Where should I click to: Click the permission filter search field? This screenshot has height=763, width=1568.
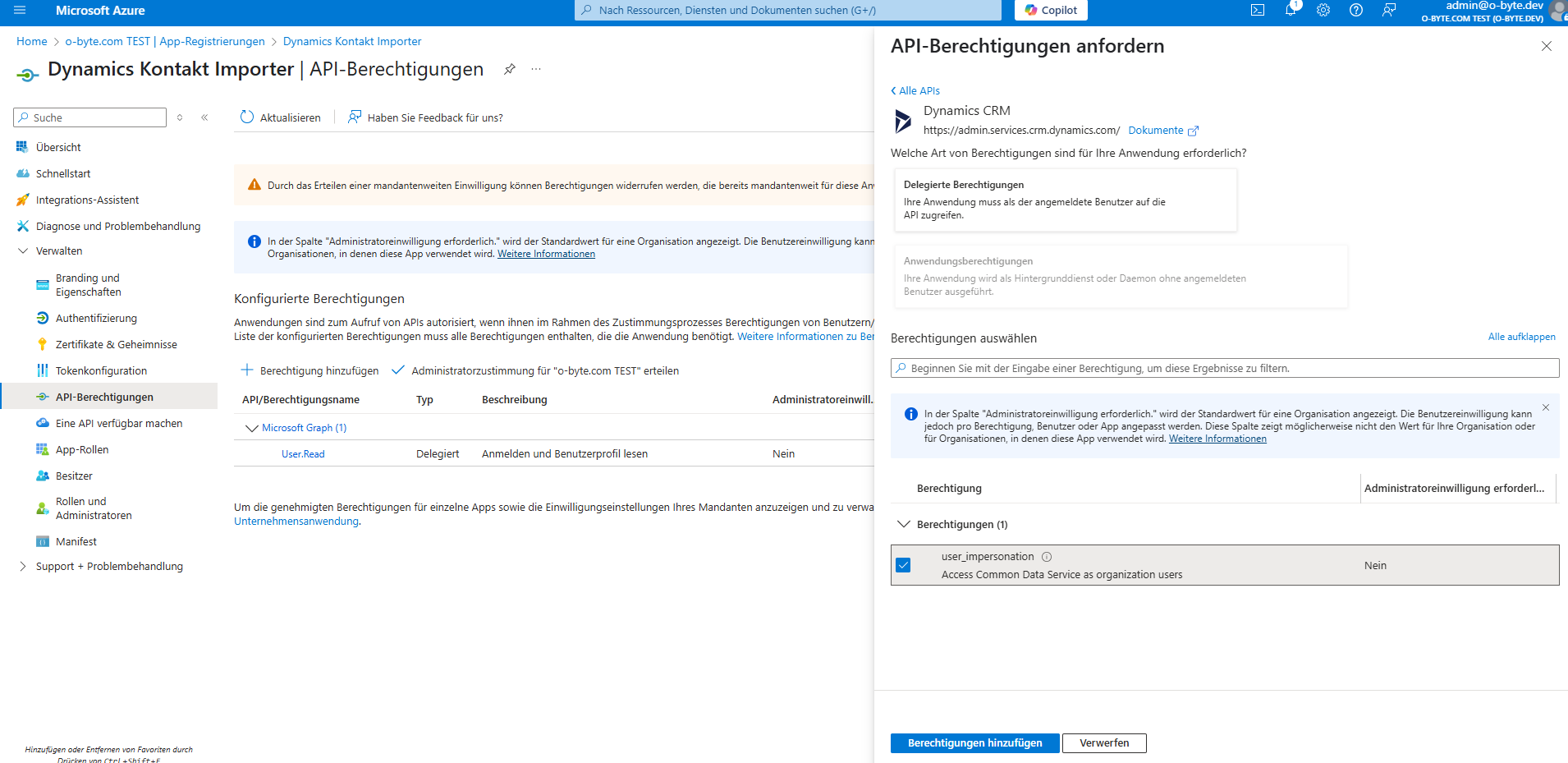pyautogui.click(x=1225, y=368)
